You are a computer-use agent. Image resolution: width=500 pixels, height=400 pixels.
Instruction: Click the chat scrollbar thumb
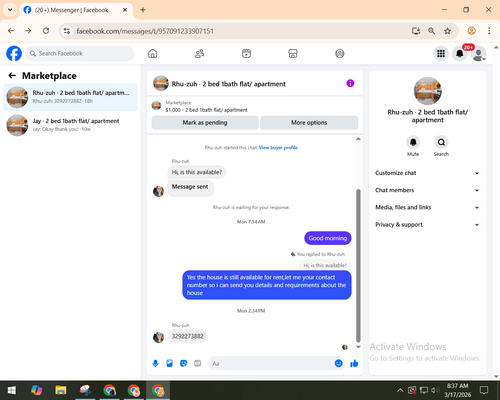pyautogui.click(x=358, y=266)
